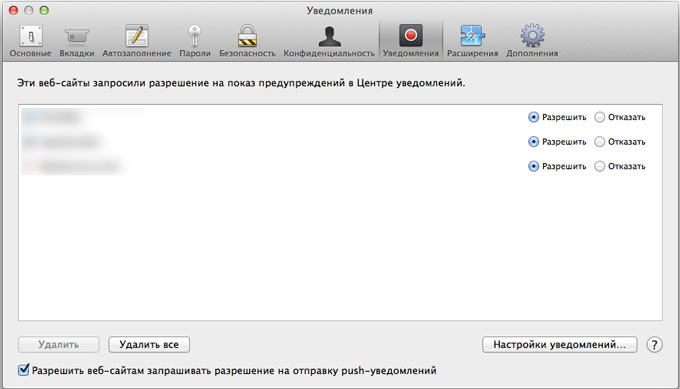Toggle the push-уведомлений permission checkbox

23,370
